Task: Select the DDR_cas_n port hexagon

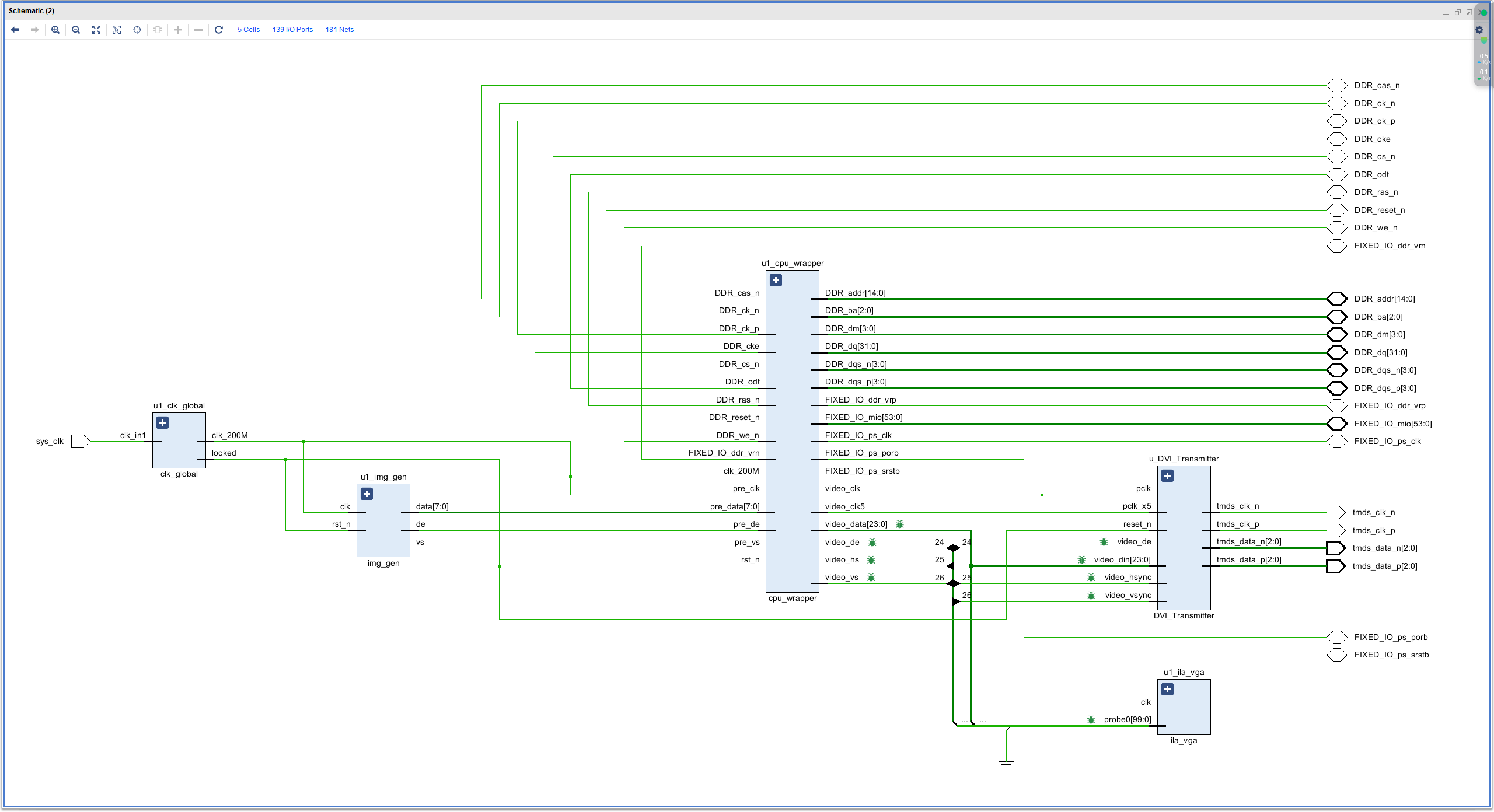Action: (1337, 86)
